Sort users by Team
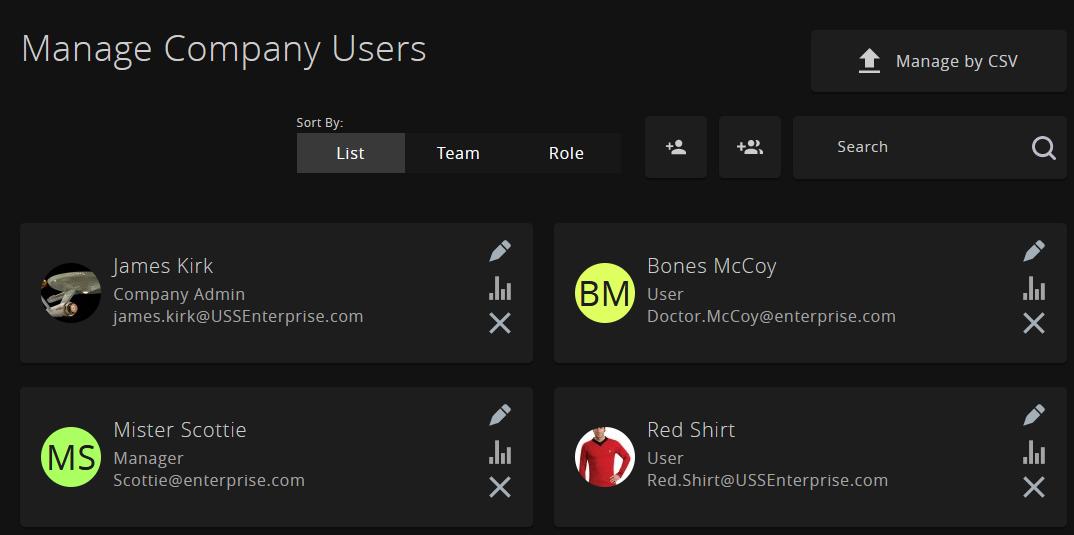Image resolution: width=1074 pixels, height=535 pixels. pos(458,153)
